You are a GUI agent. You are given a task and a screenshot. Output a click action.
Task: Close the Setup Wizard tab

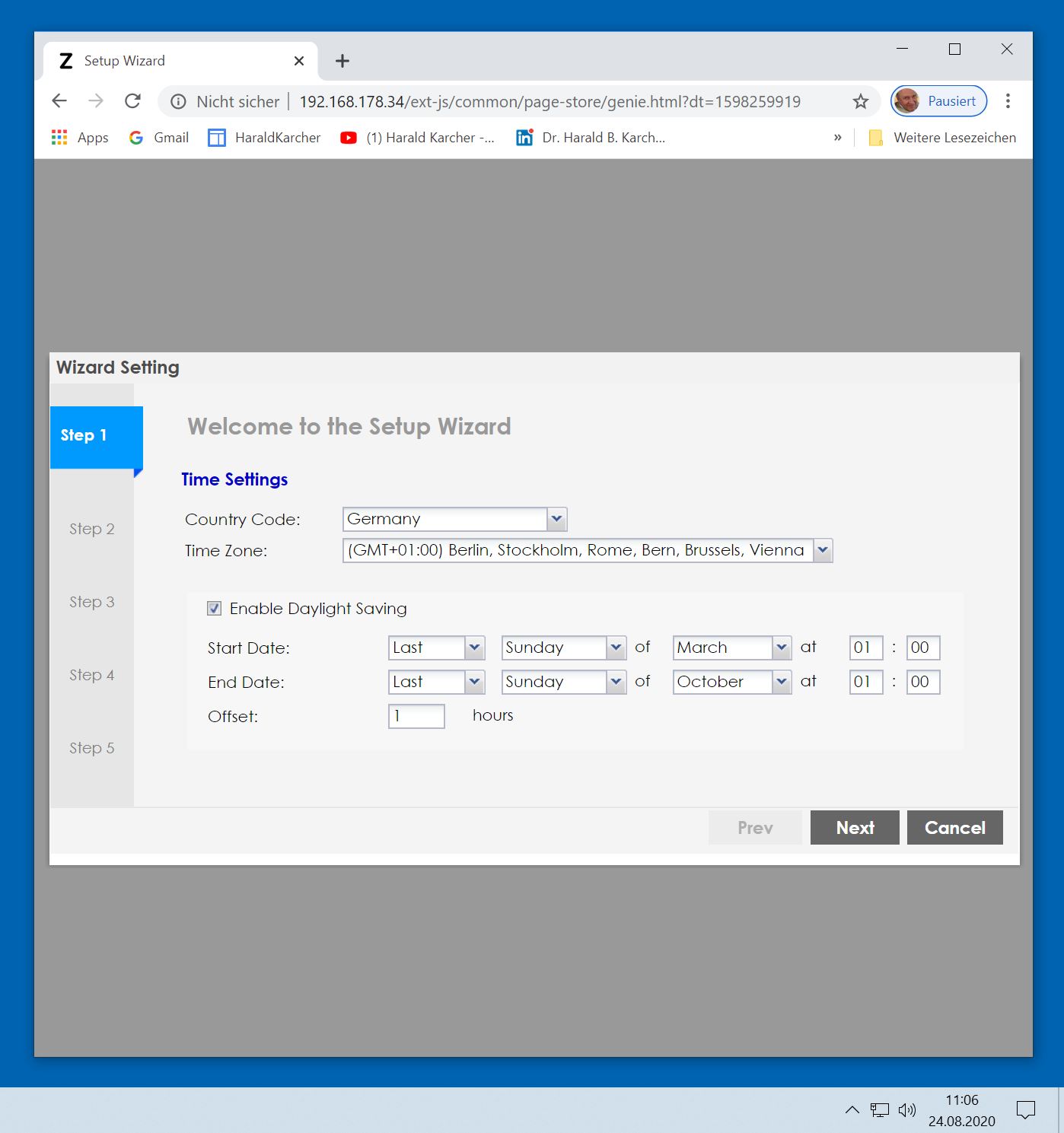tap(299, 61)
